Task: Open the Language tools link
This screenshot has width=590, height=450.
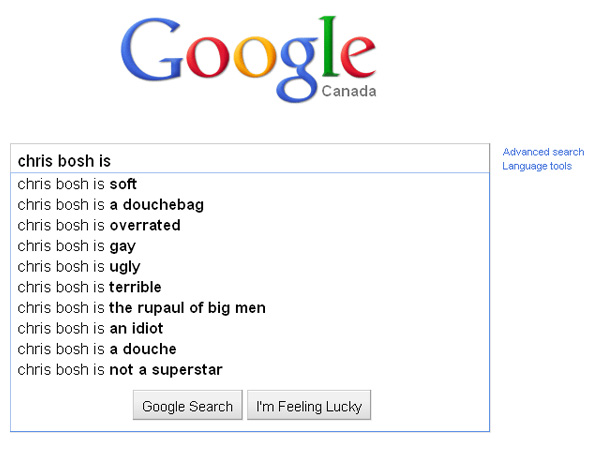Action: tap(537, 166)
